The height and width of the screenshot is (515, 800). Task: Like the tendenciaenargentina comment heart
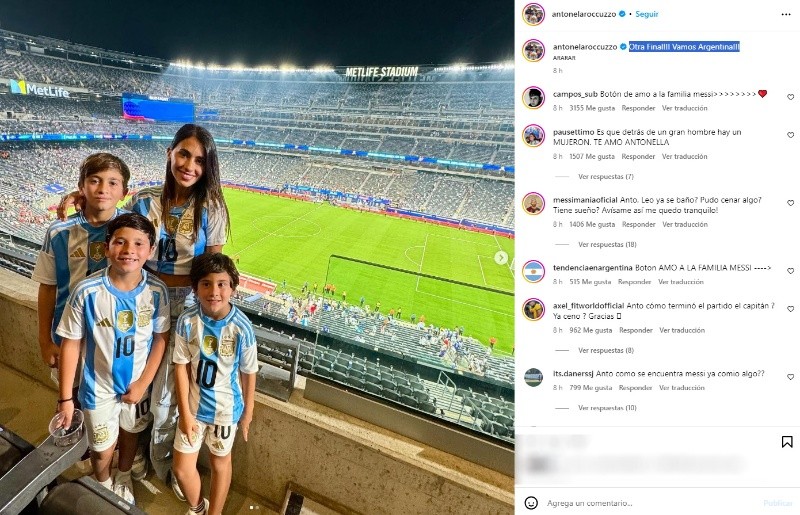pos(790,271)
